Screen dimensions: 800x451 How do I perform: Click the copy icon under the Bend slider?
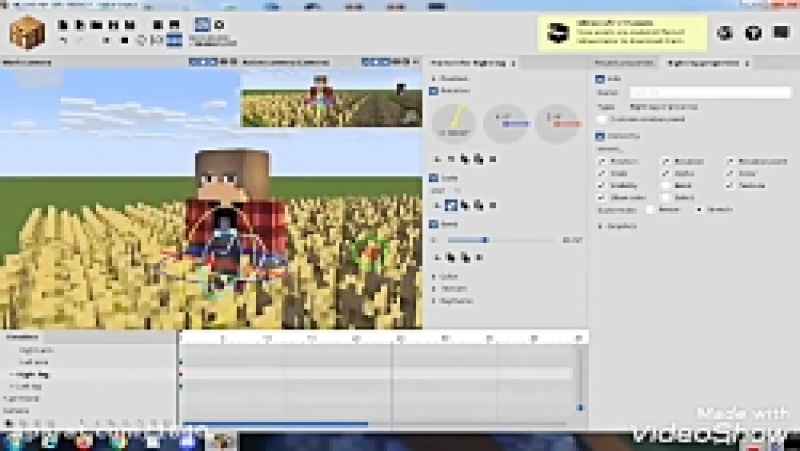(x=451, y=258)
